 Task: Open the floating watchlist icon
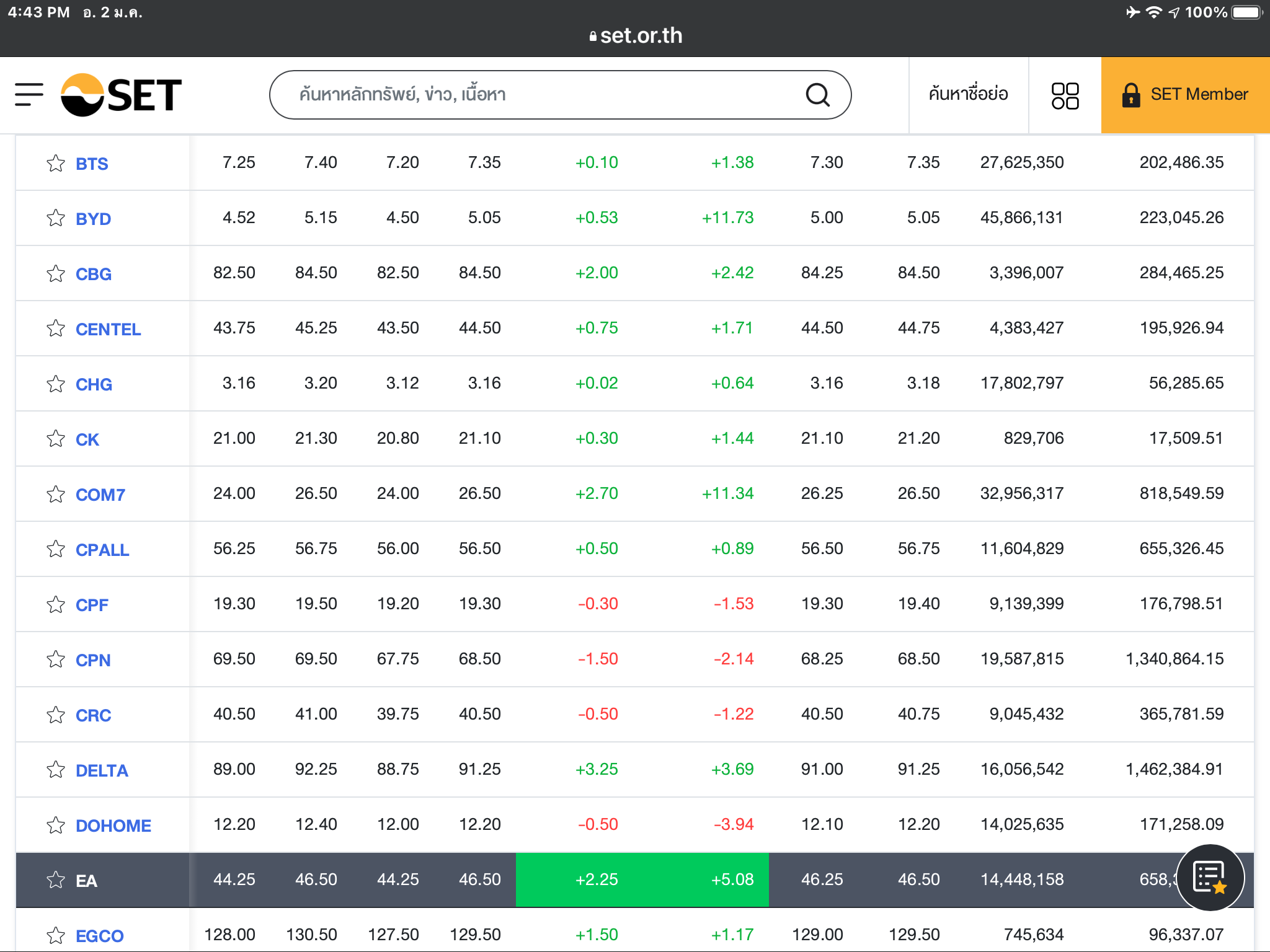point(1210,877)
